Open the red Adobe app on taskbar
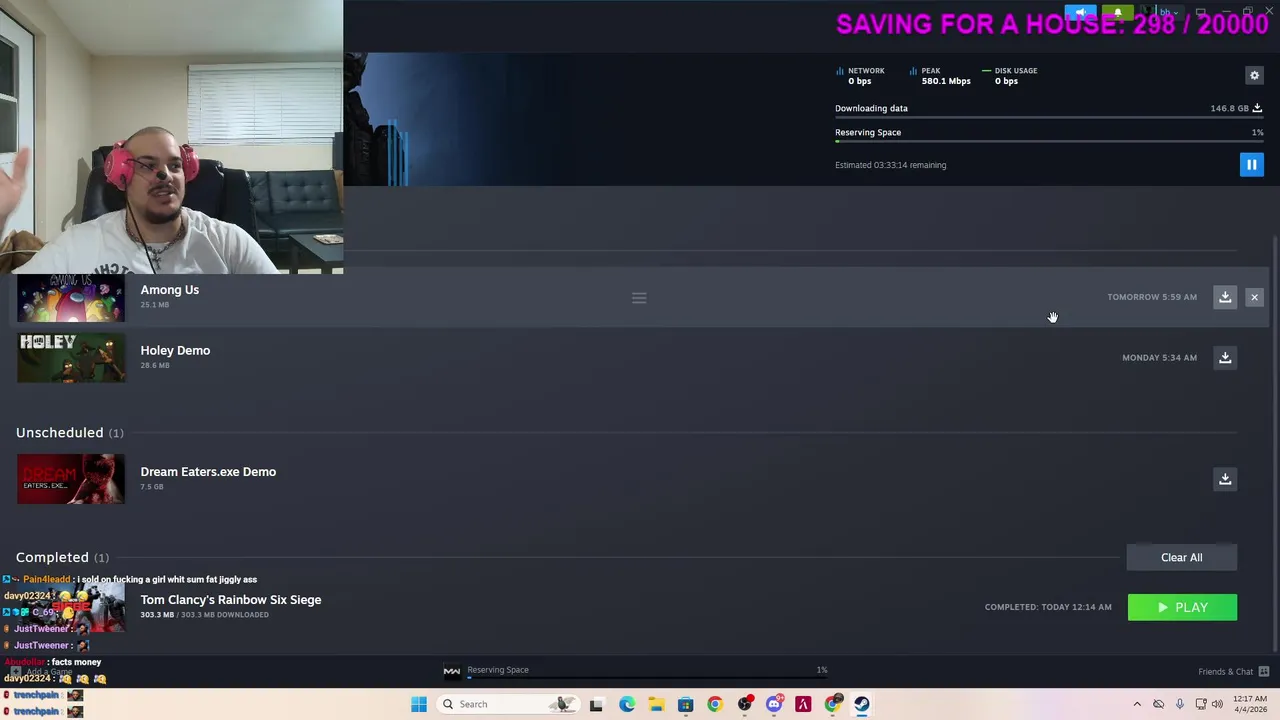The height and width of the screenshot is (720, 1280). (803, 704)
